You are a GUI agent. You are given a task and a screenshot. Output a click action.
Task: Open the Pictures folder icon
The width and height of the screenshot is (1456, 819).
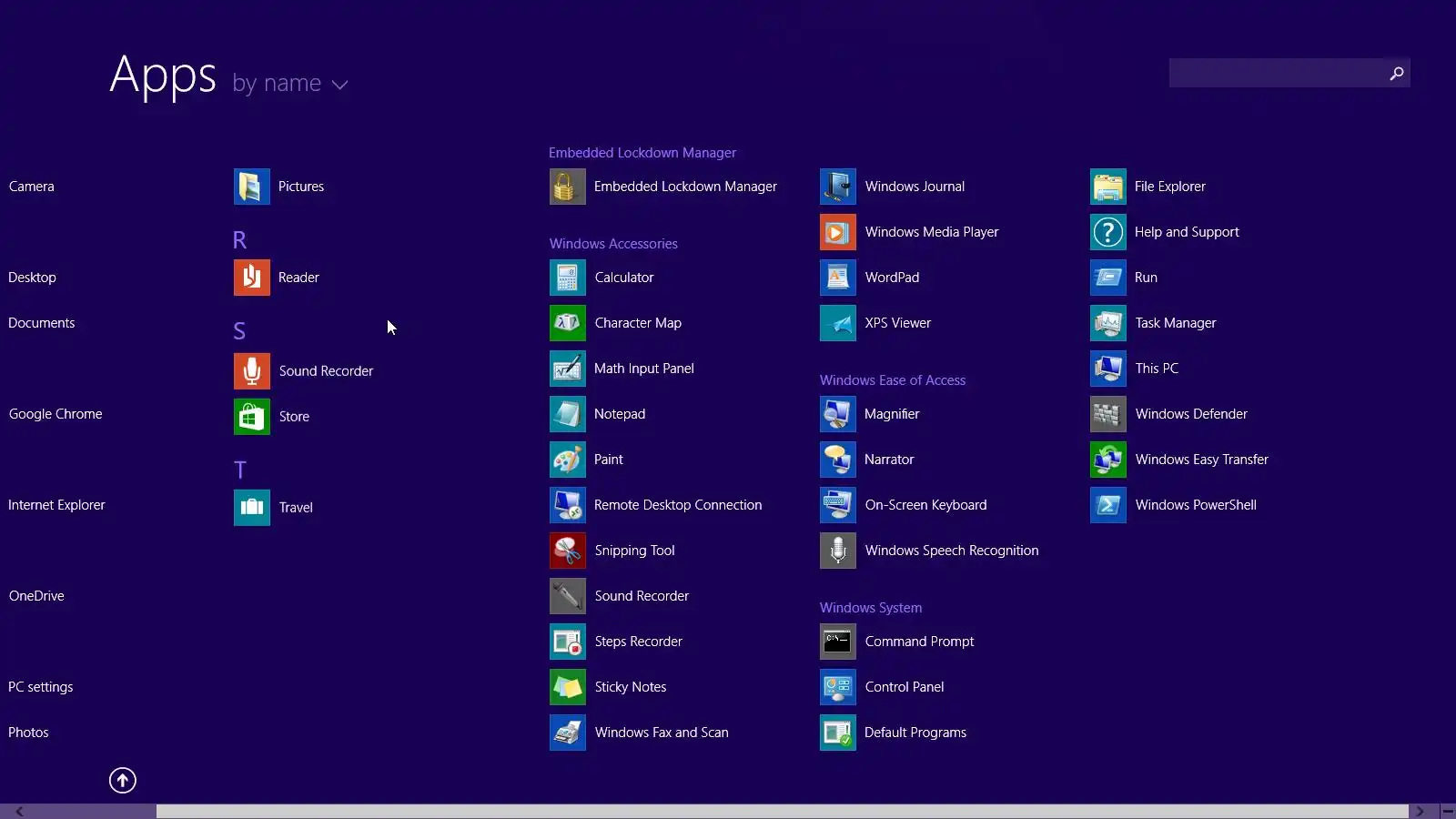pyautogui.click(x=252, y=187)
